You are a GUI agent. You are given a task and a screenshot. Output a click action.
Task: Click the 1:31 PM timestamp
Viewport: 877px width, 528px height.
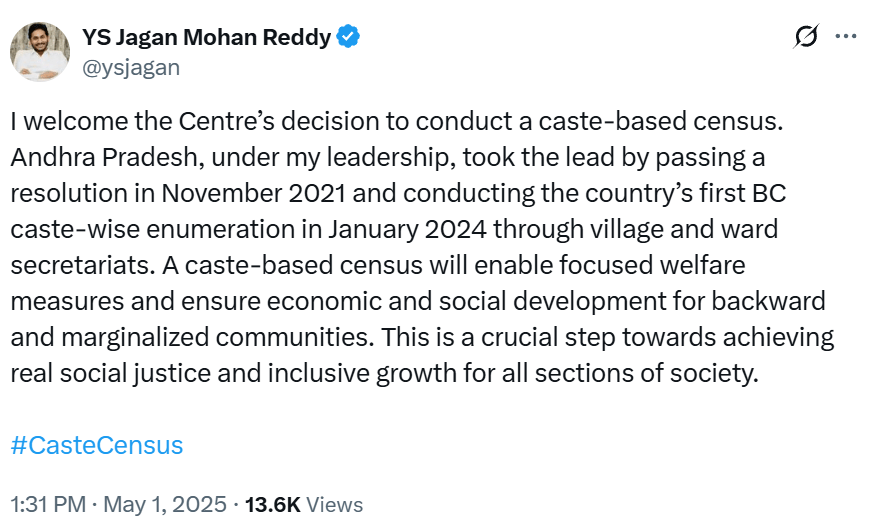point(48,505)
